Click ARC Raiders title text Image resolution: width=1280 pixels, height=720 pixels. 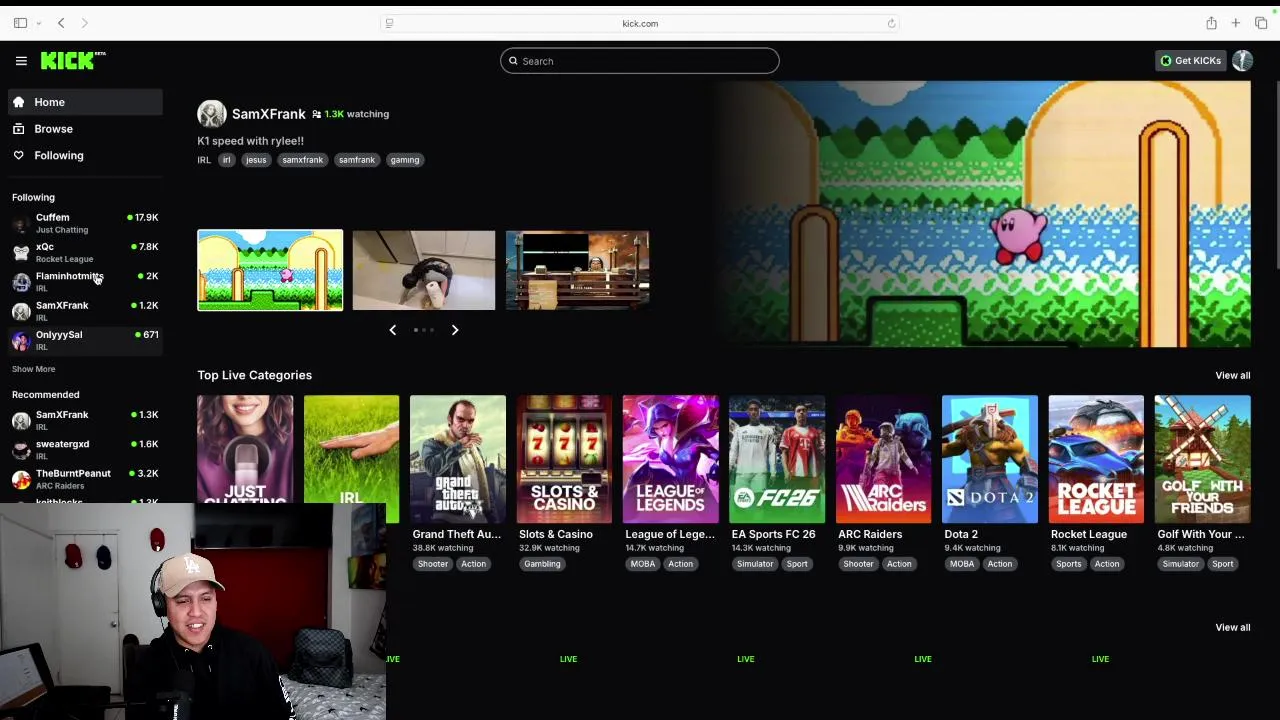coord(870,534)
